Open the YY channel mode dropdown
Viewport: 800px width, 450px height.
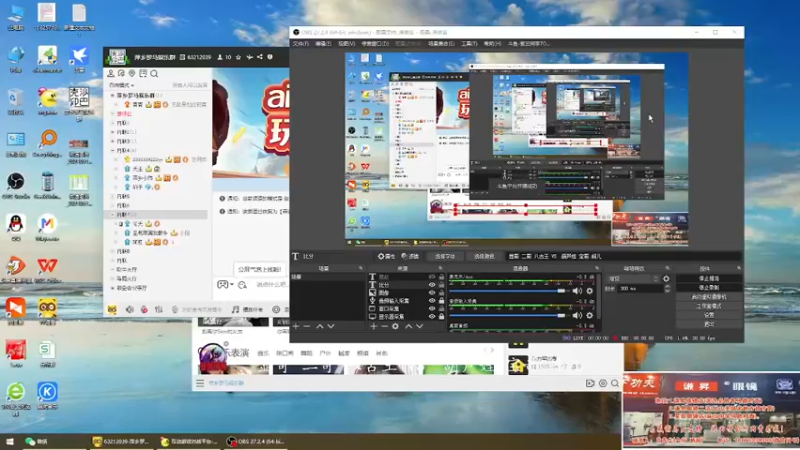[x=122, y=85]
